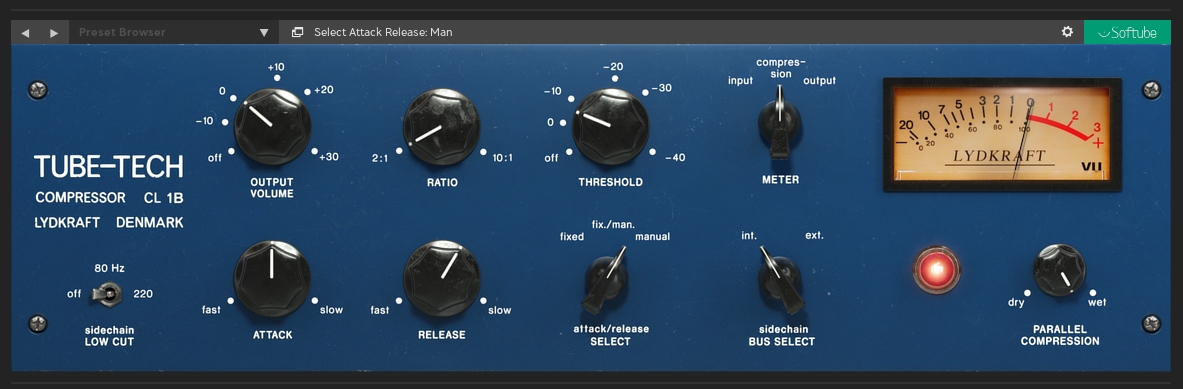Click the VU gain reduction meter
This screenshot has height=389, width=1183.
coord(1002,134)
